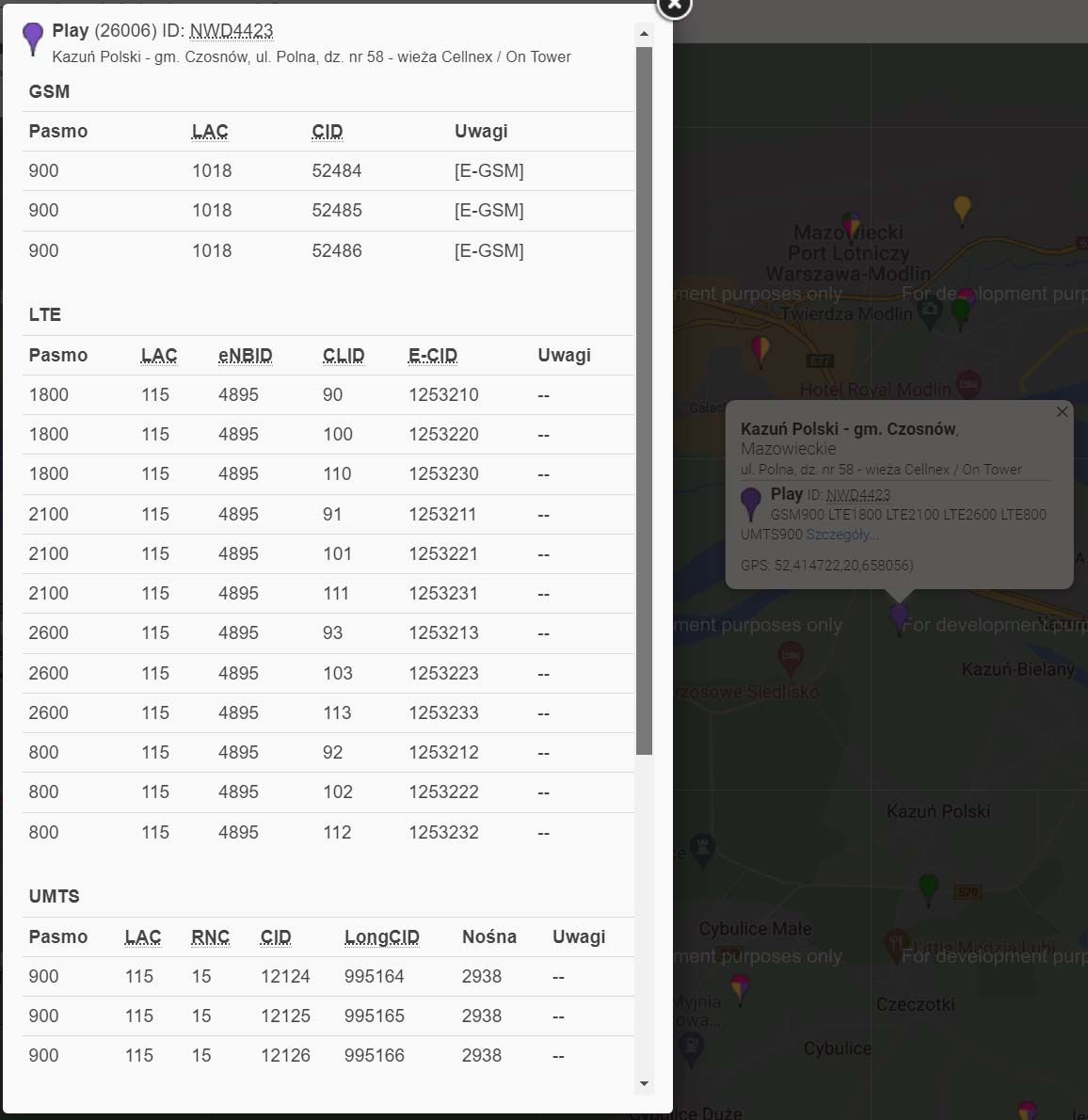Select pink-yellow marker left of E77 sign
This screenshot has height=1120, width=1088.
[760, 351]
